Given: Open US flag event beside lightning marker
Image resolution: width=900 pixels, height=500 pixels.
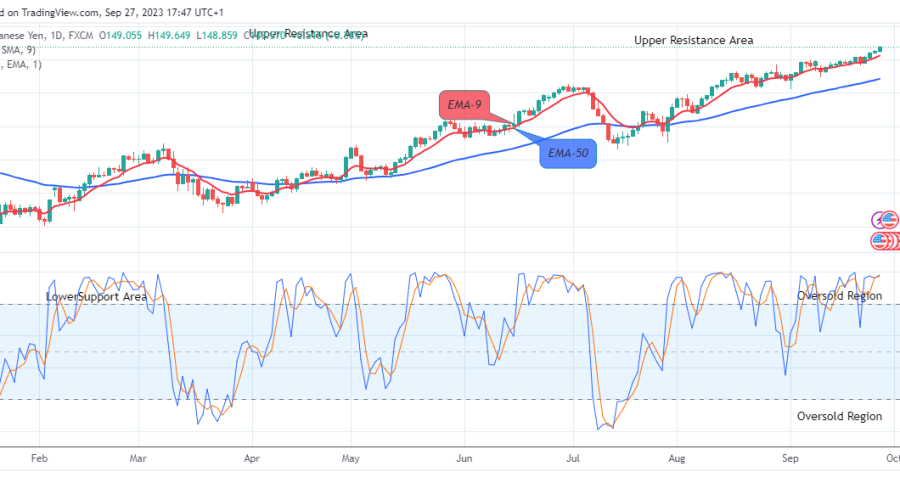Looking at the screenshot, I should [890, 220].
